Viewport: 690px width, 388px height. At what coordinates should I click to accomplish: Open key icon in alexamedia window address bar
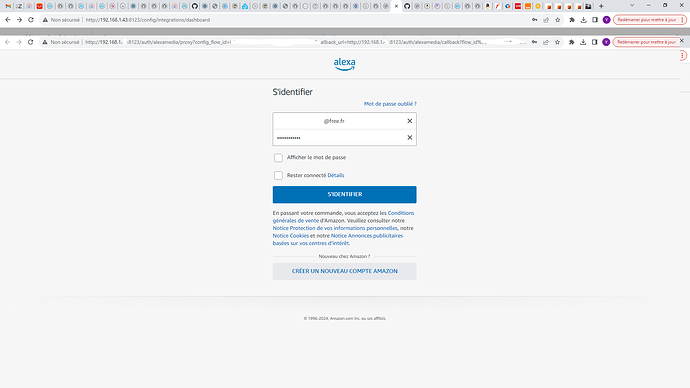point(534,42)
